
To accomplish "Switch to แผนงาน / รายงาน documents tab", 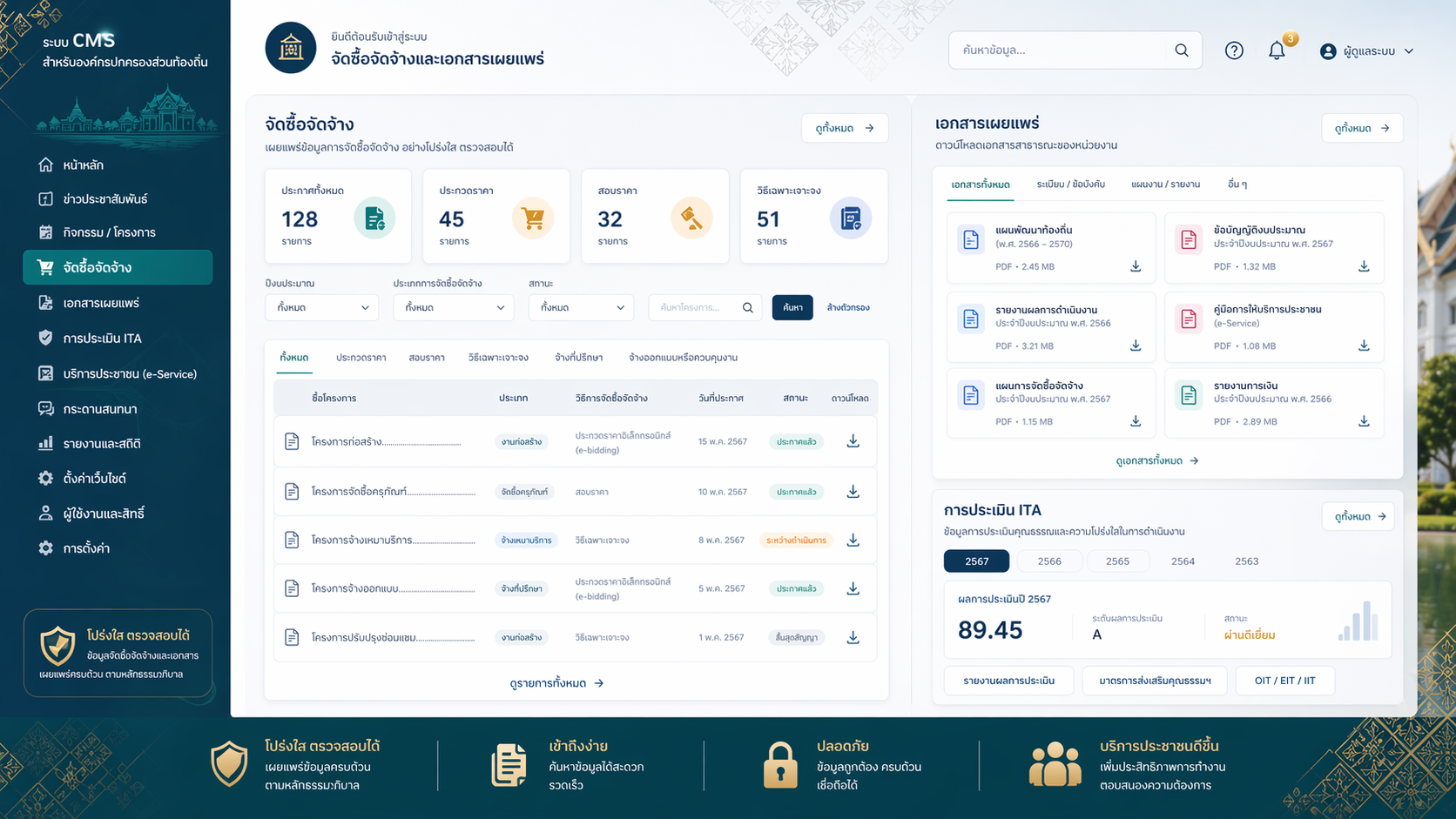I will (1165, 185).
